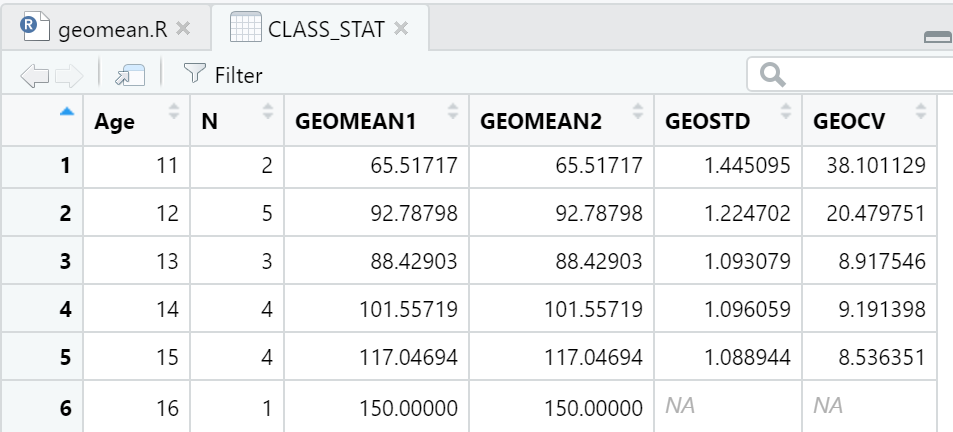Select row number 4
953x432 pixels.
coord(42,310)
